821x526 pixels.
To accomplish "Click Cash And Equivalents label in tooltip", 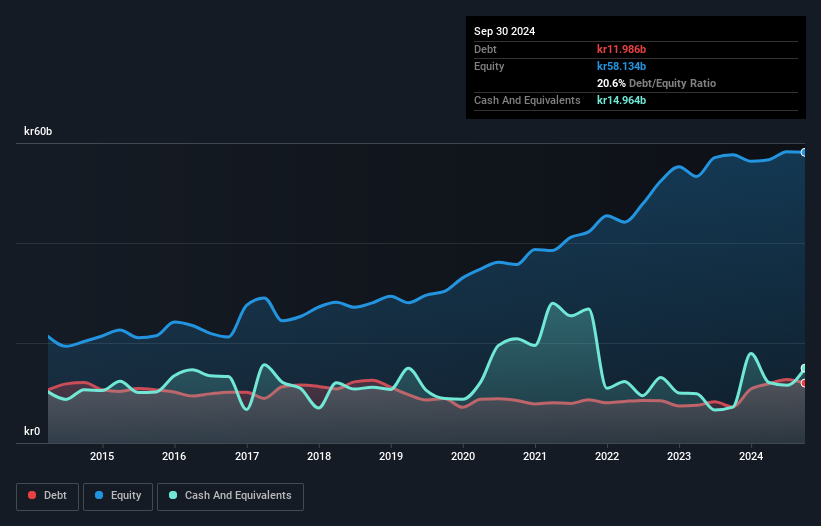I will coord(527,100).
